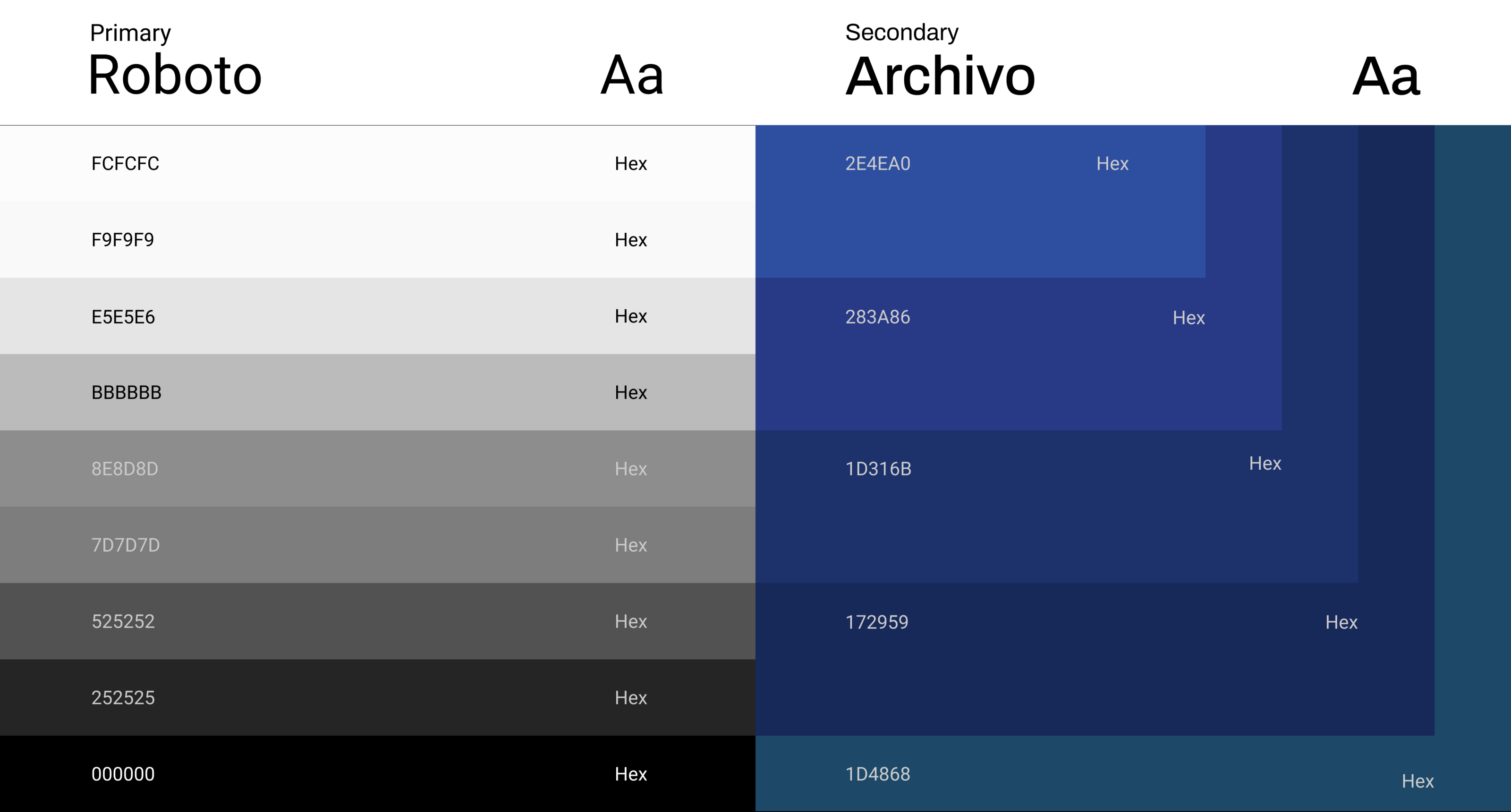
Task: Click the 000000 black swatch code
Action: 123,774
